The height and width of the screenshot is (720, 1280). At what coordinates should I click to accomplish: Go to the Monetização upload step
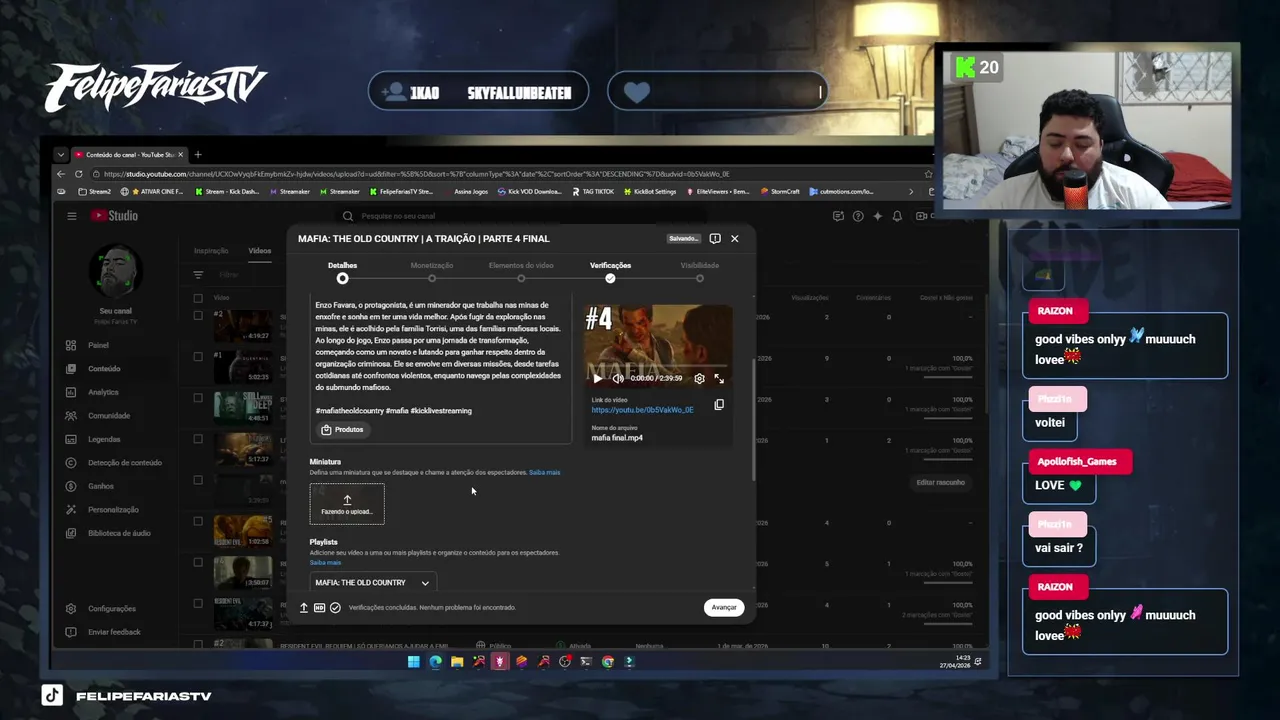431,271
